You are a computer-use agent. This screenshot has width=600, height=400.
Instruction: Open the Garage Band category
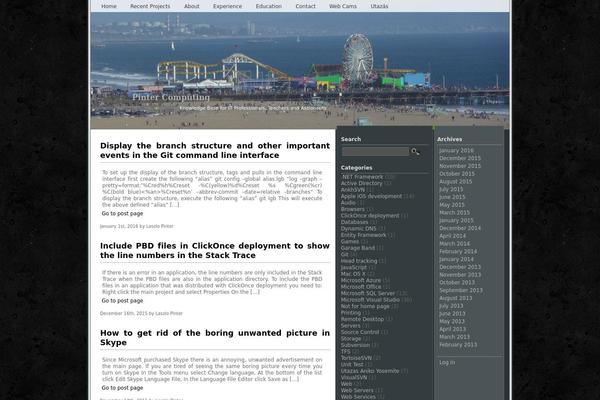coord(358,248)
